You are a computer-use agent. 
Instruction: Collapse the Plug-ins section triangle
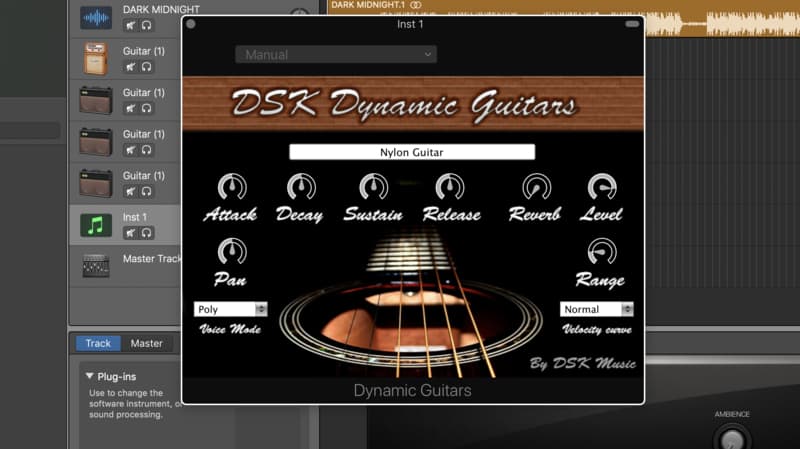[x=89, y=376]
